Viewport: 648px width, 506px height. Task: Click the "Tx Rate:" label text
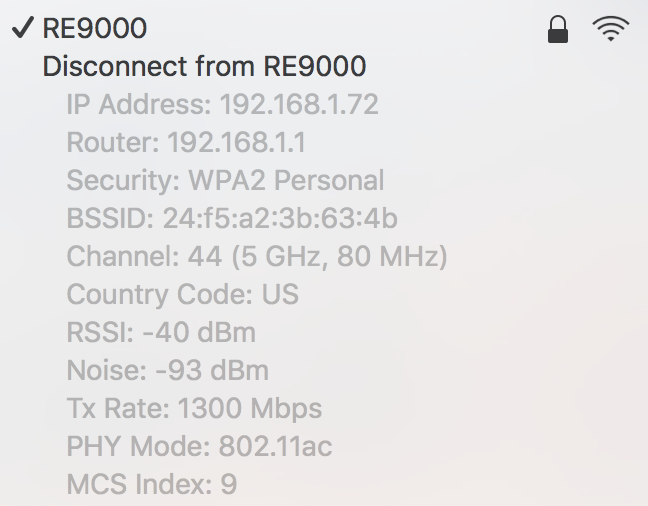click(118, 409)
